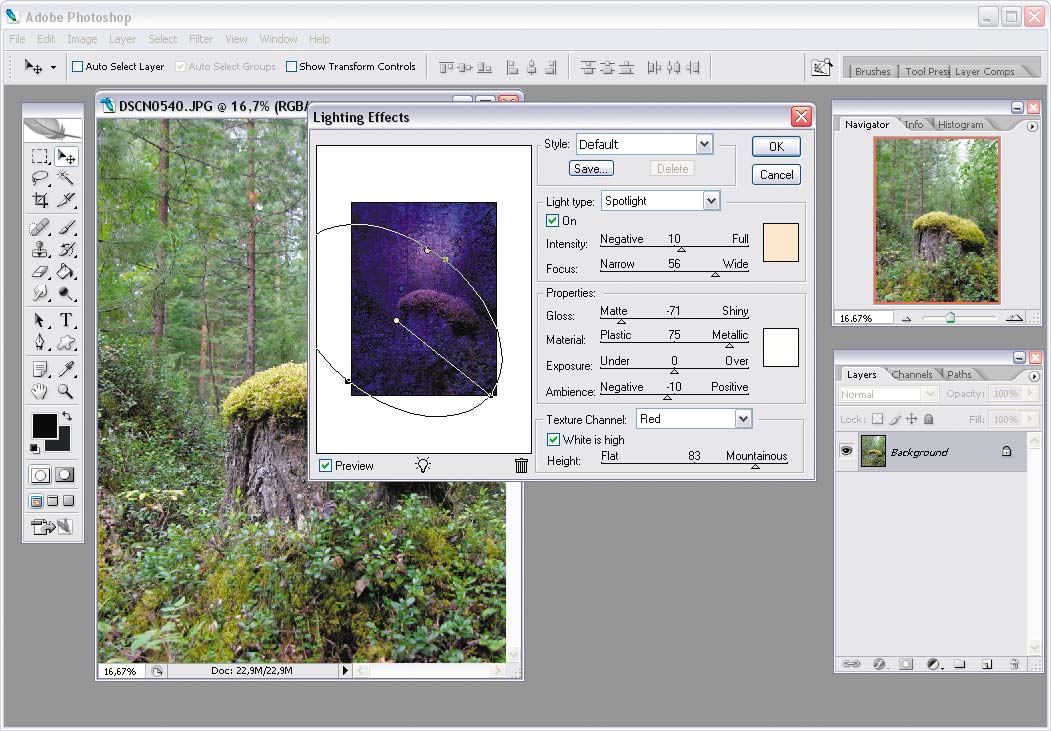Open the Filter menu
Viewport: 1051px width, 731px height.
tap(200, 39)
